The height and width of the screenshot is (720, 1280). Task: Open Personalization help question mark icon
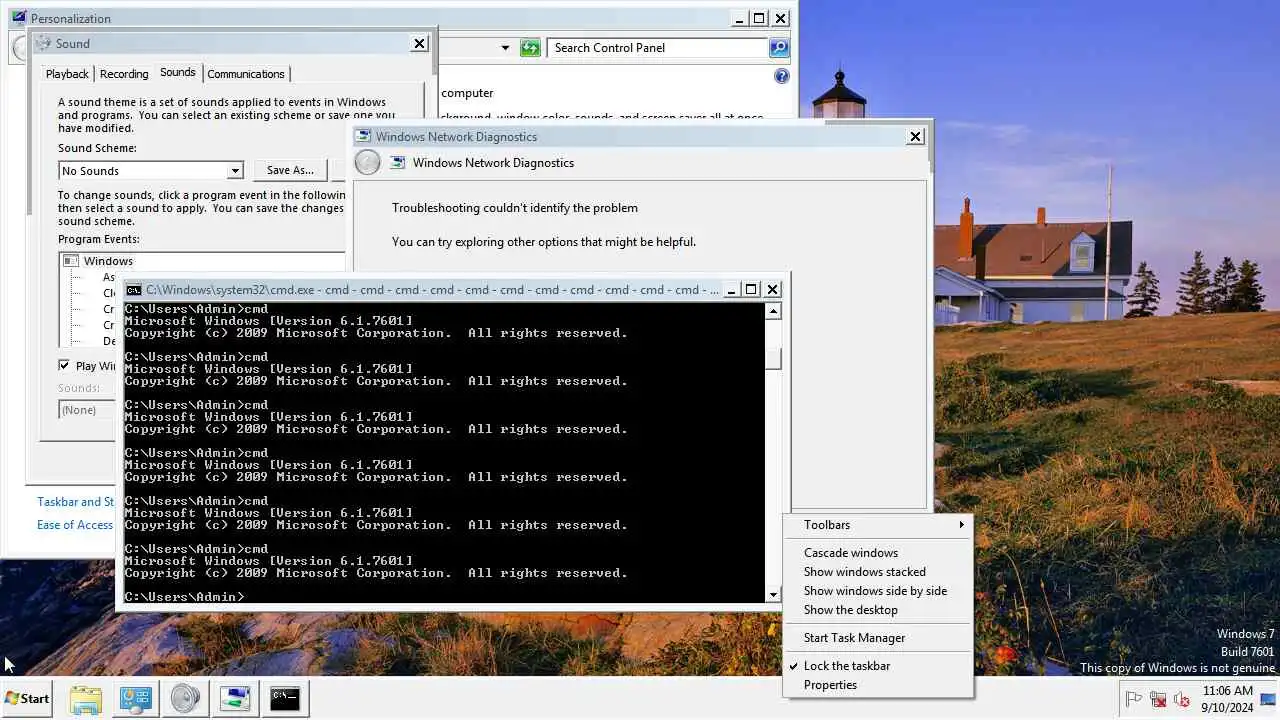tap(782, 76)
